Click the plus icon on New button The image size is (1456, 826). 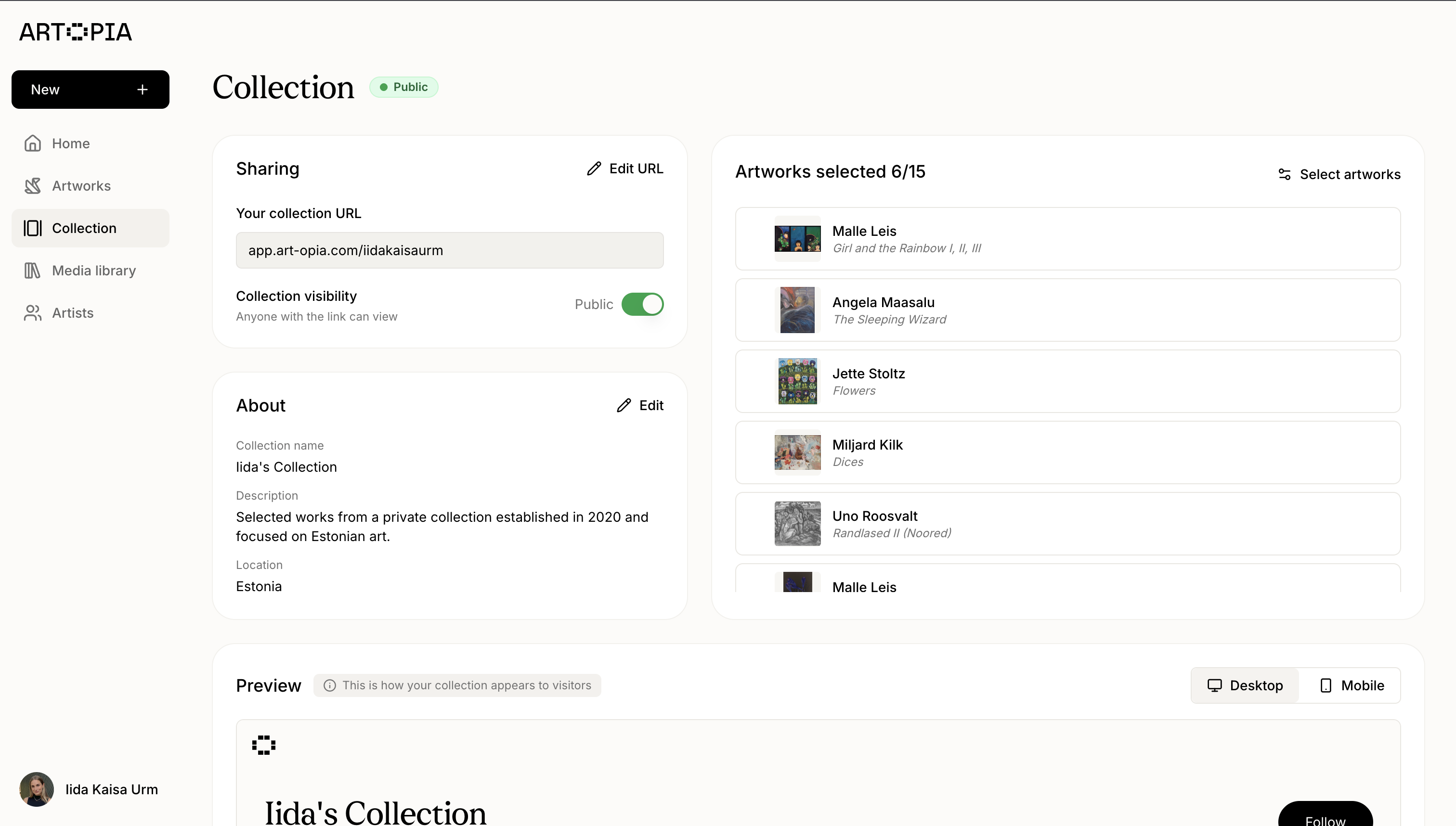(143, 90)
